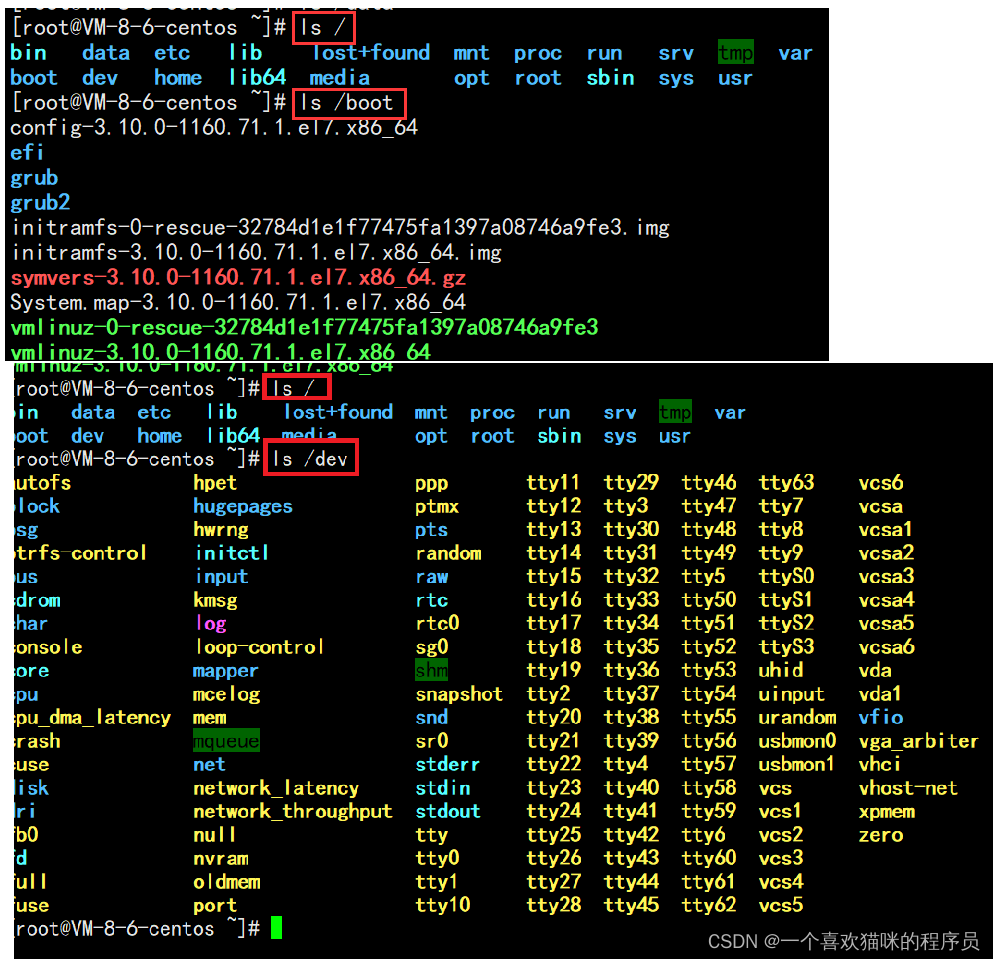996x961 pixels.
Task: Click the tmp directory with green highlight
Action: pos(735,52)
